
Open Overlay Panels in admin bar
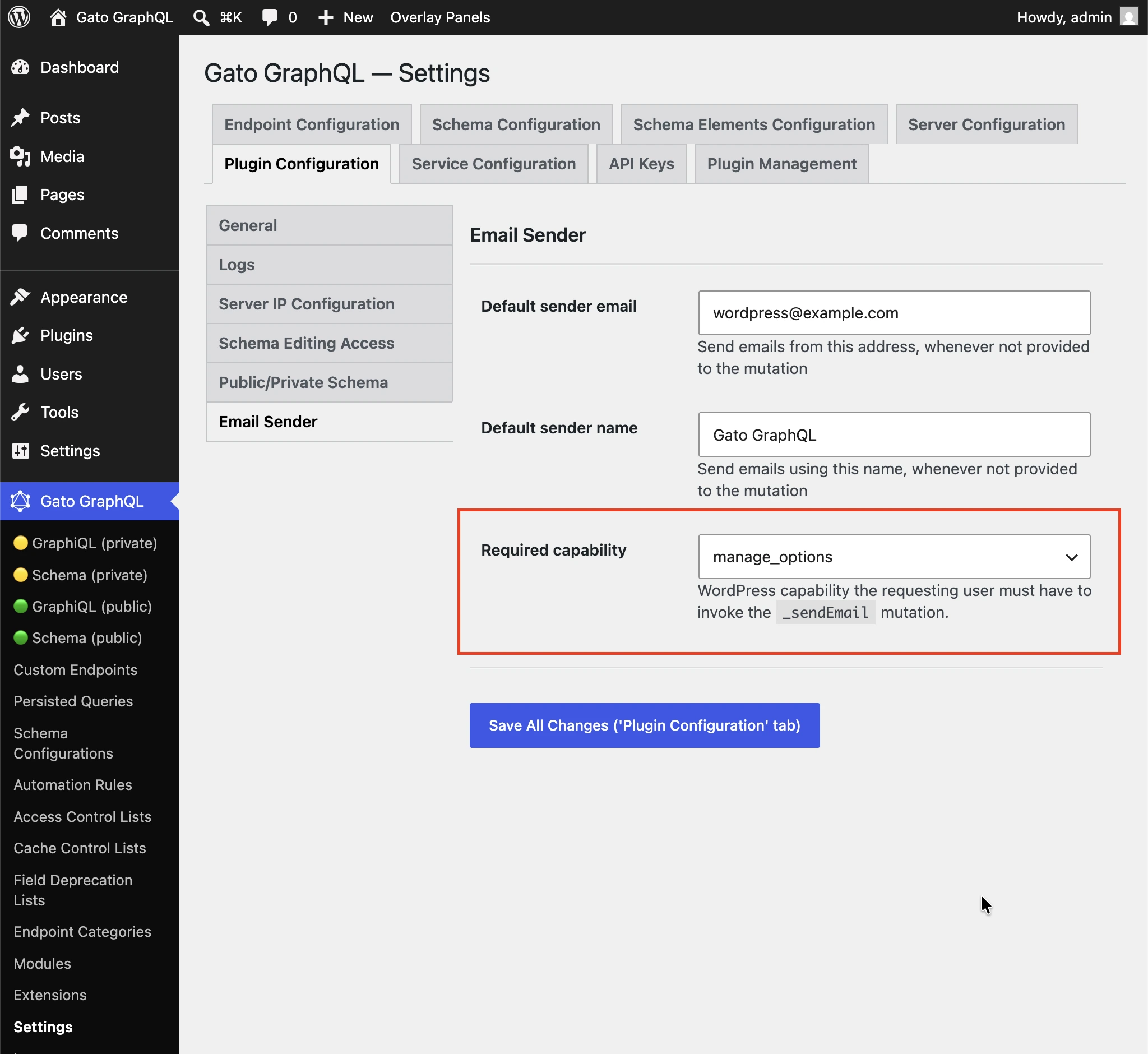[439, 17]
